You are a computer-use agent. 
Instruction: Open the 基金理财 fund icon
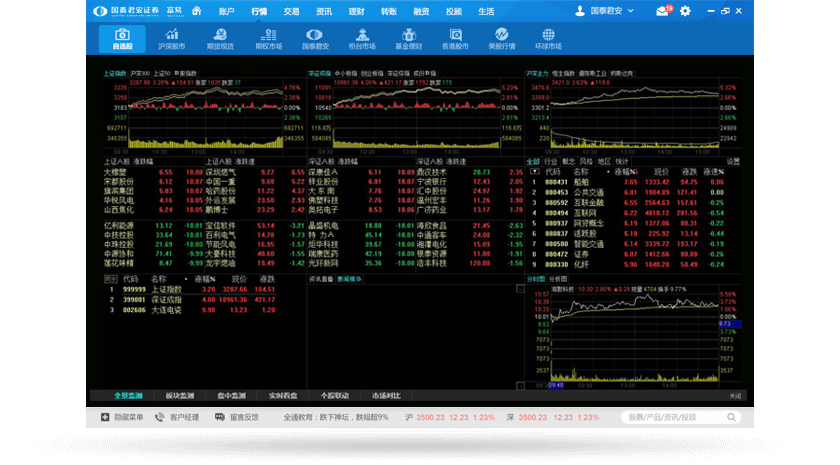pyautogui.click(x=408, y=39)
